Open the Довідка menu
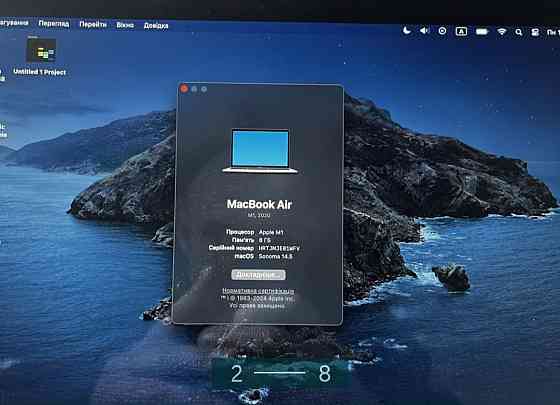Image resolution: width=560 pixels, height=405 pixels. [x=156, y=26]
